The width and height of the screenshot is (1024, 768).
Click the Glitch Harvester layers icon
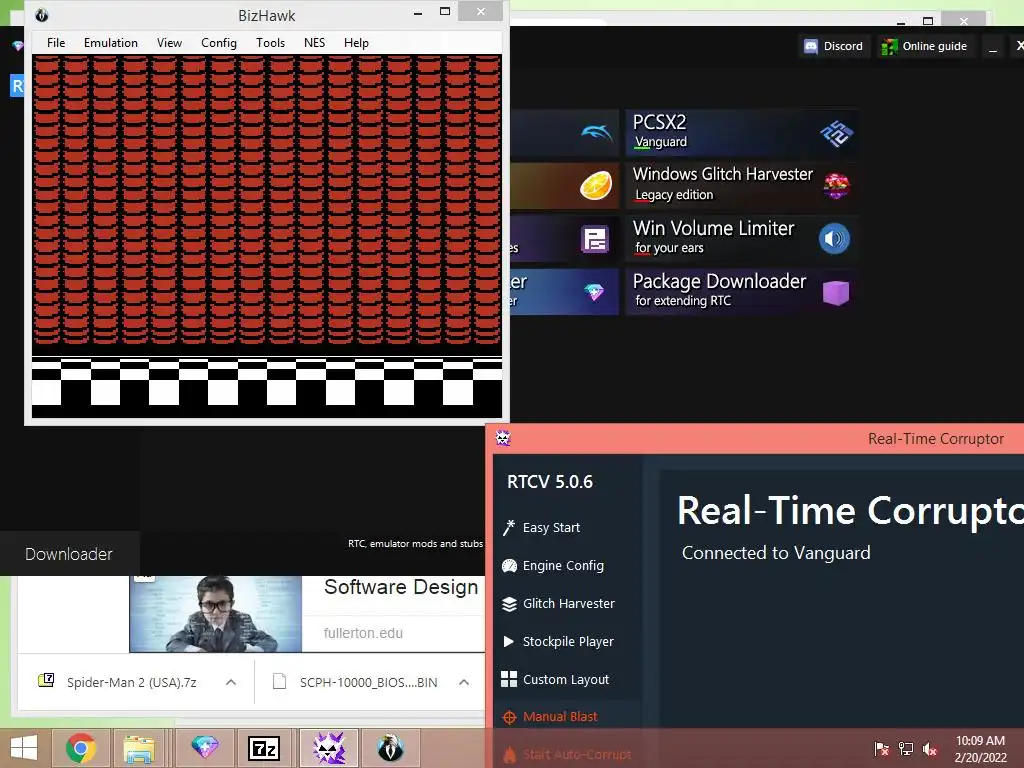coord(509,604)
